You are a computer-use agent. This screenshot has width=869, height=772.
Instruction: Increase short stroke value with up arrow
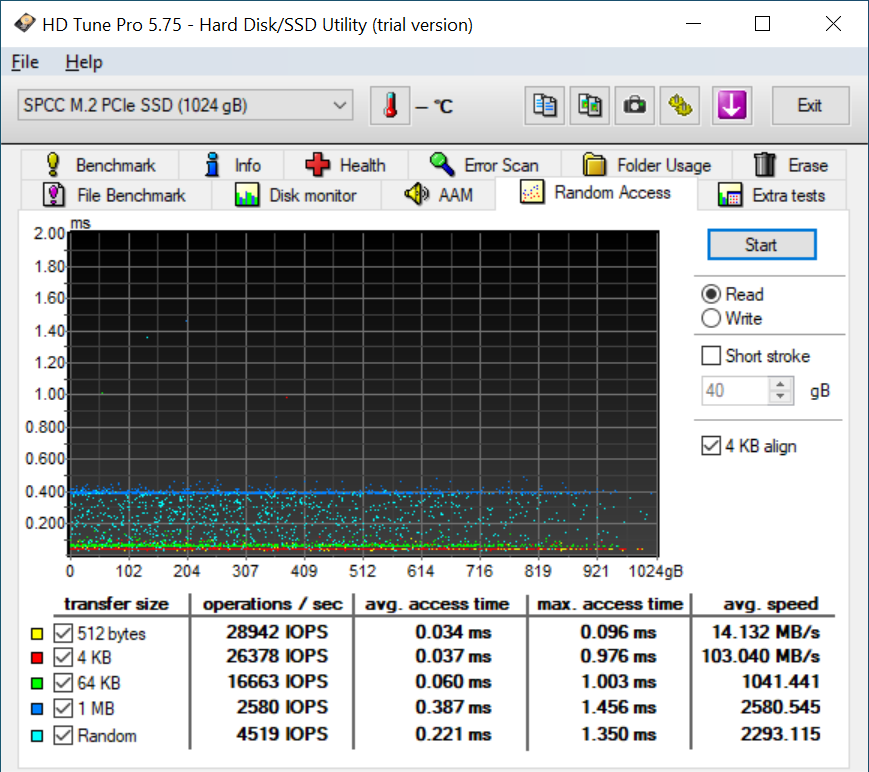pyautogui.click(x=780, y=385)
